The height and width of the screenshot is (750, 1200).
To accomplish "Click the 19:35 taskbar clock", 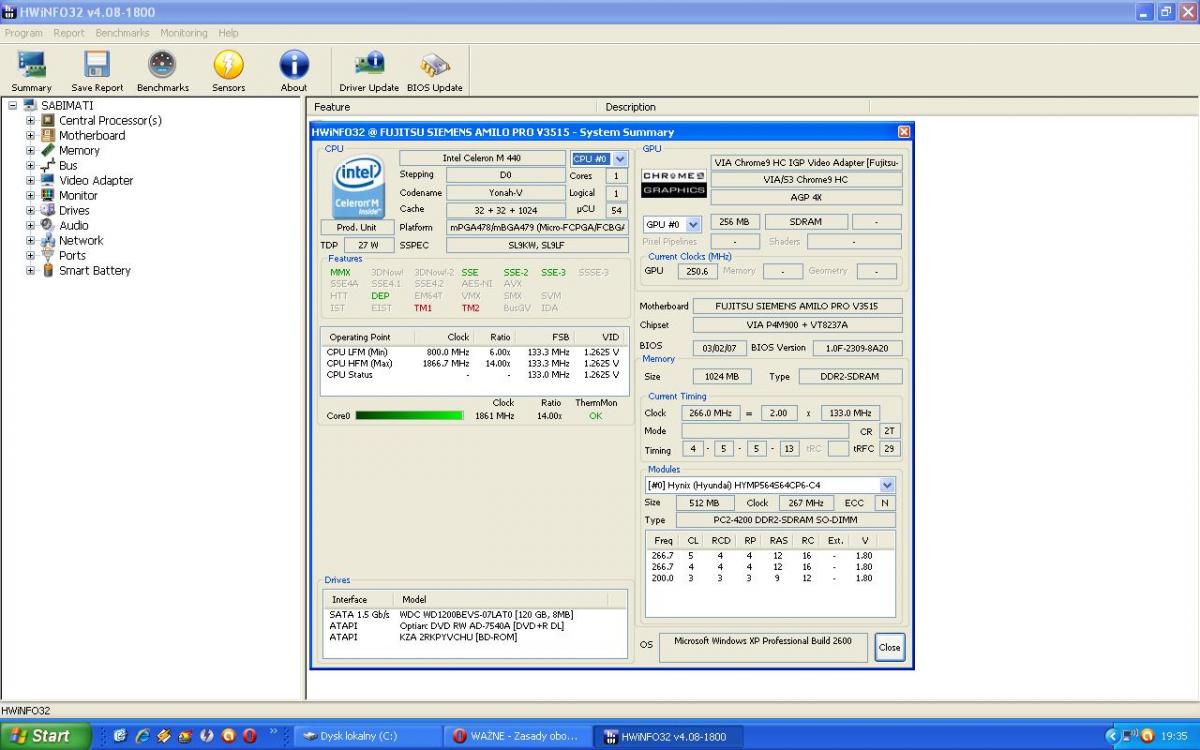I will coord(1175,736).
